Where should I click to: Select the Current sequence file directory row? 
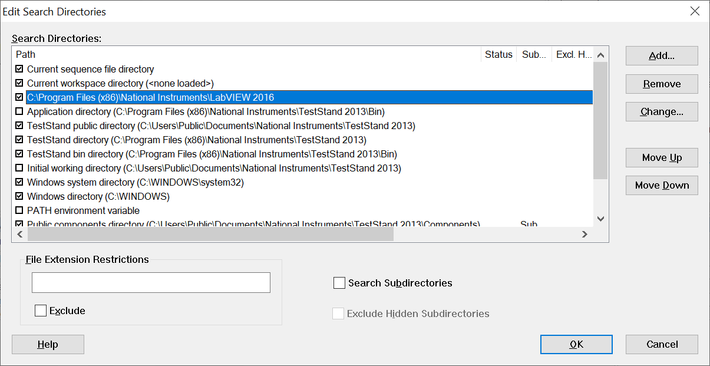pyautogui.click(x=303, y=69)
